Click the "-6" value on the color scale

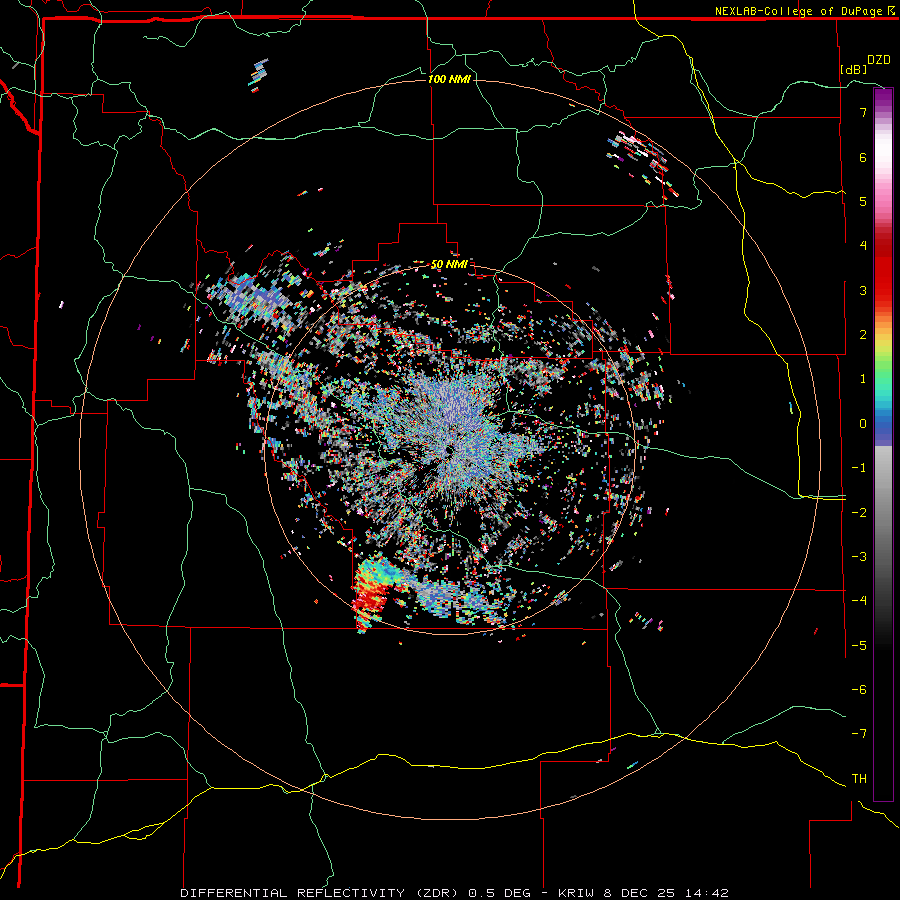click(x=859, y=690)
